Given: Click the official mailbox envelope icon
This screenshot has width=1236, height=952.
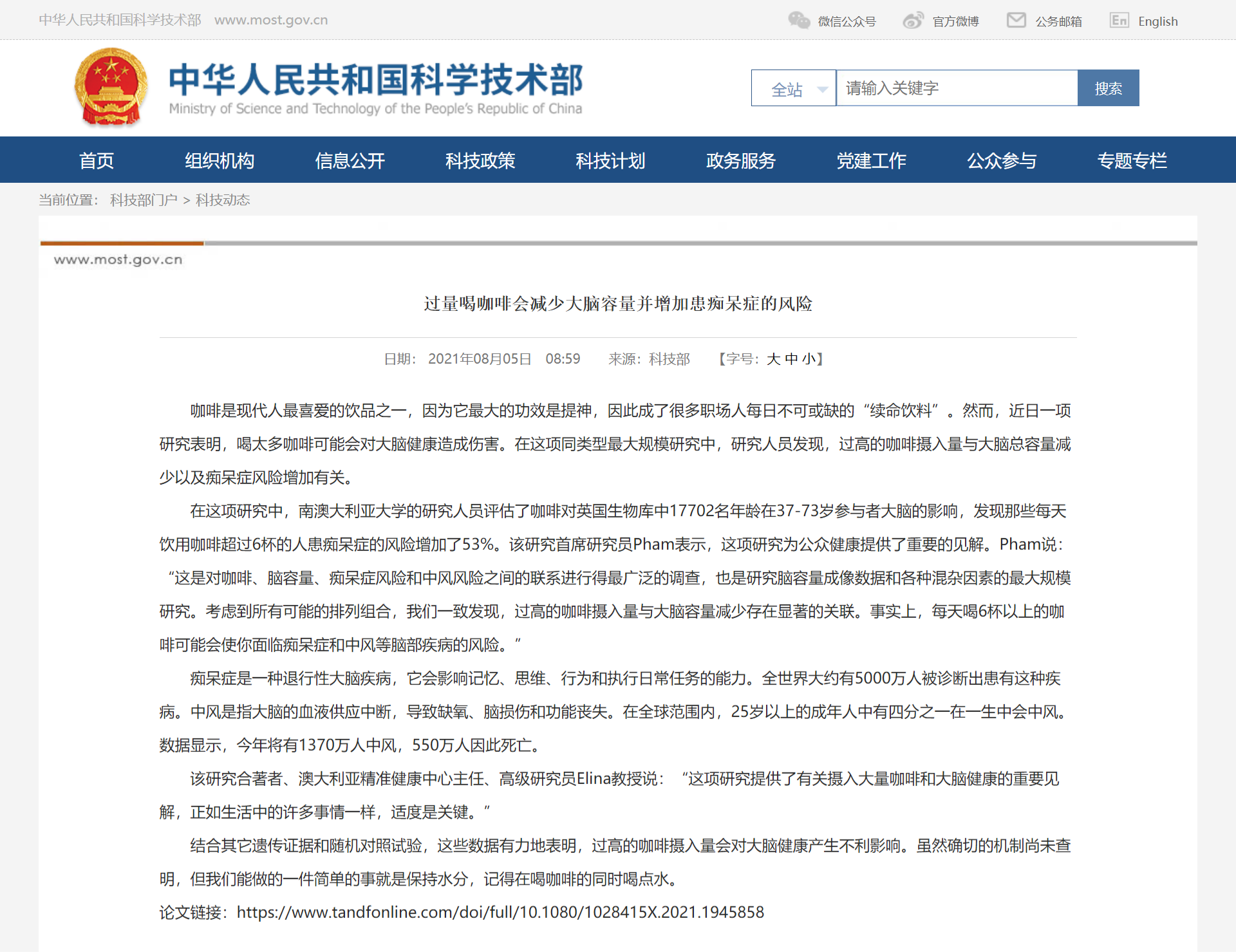Looking at the screenshot, I should [x=1016, y=21].
